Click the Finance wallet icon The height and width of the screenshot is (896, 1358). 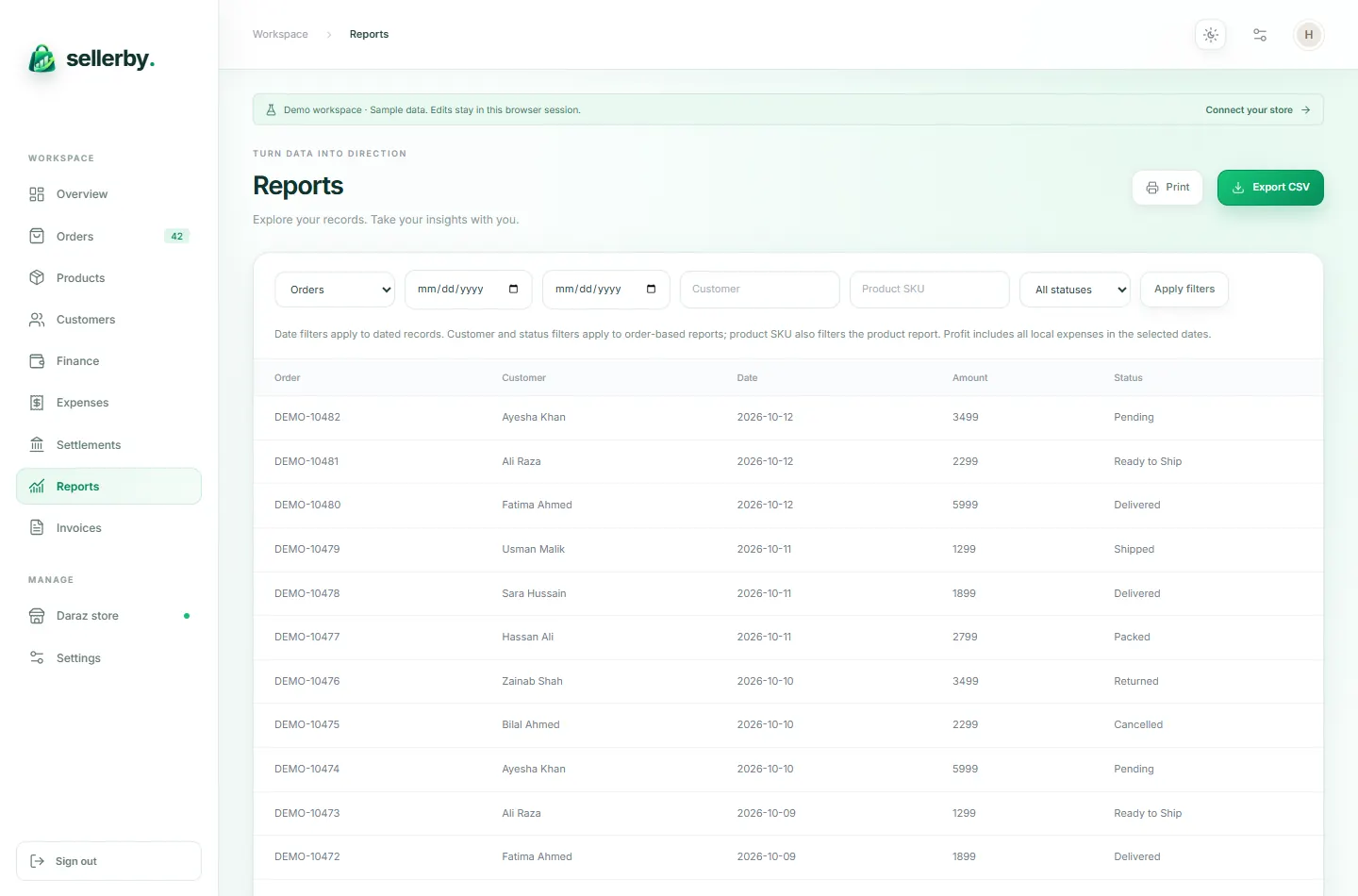(37, 361)
